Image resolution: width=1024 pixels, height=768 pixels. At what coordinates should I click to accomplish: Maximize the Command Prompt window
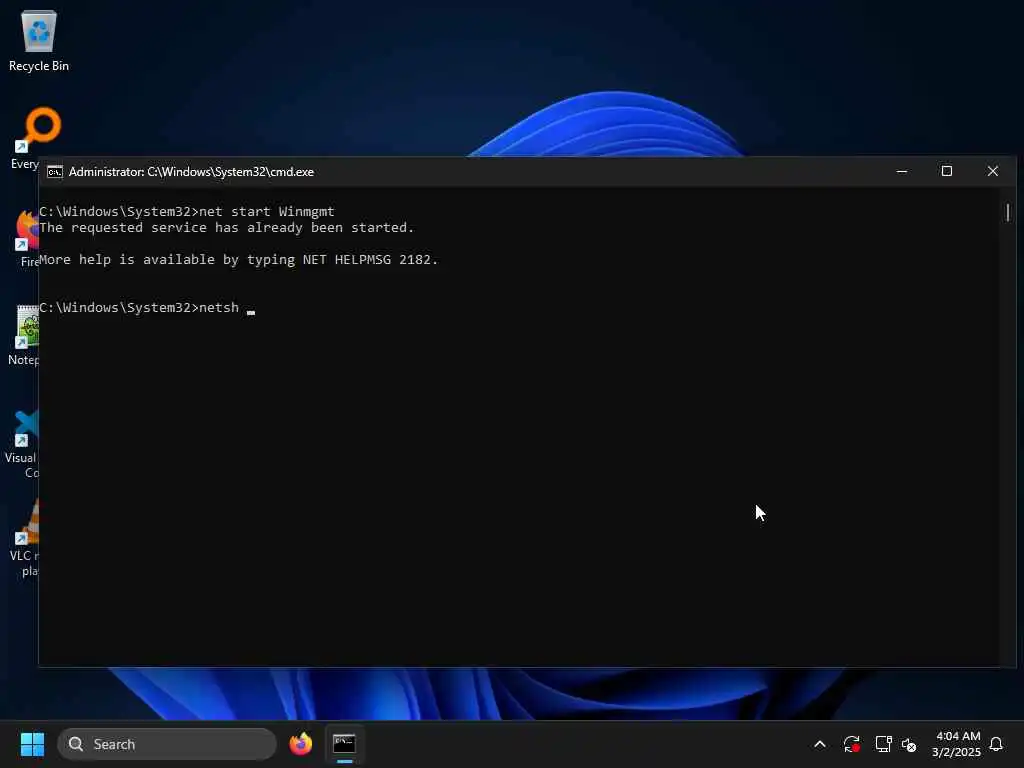tap(947, 171)
